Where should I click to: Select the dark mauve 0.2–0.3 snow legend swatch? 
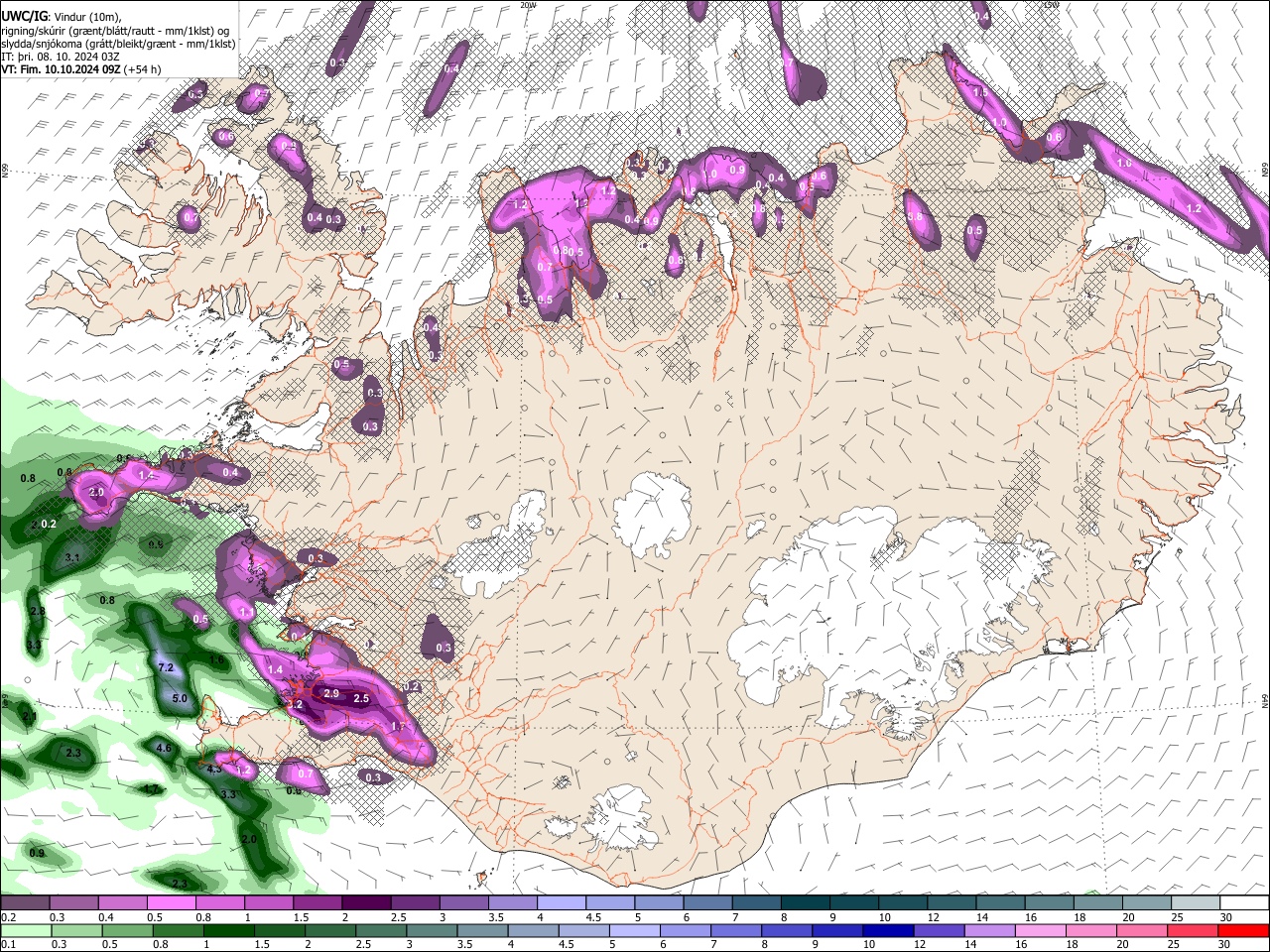tap(25, 902)
